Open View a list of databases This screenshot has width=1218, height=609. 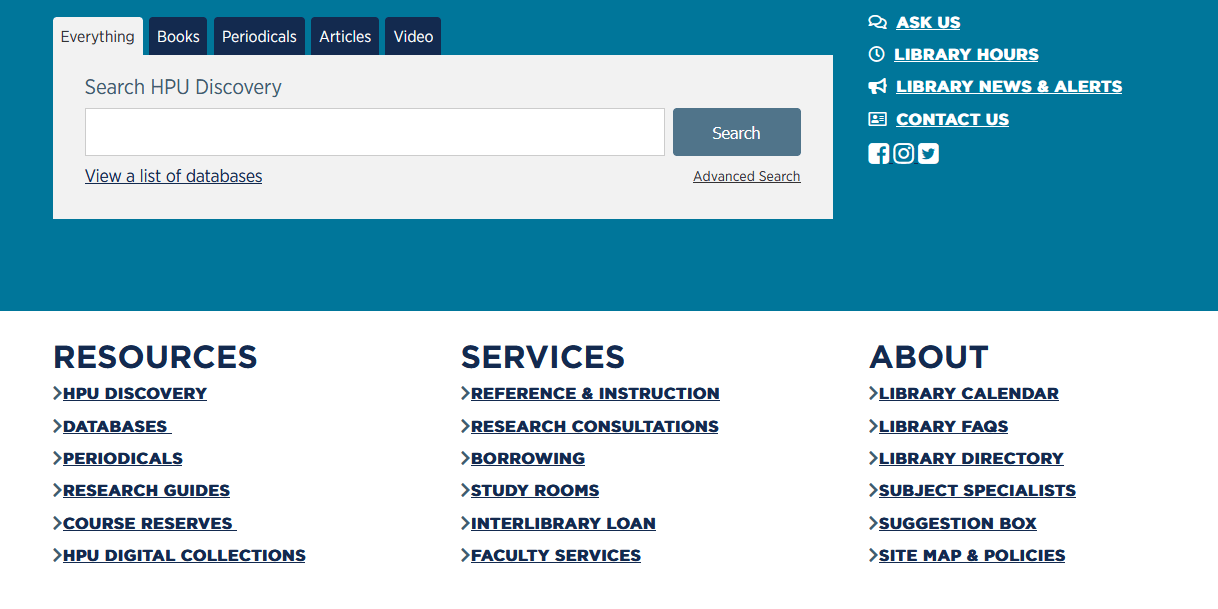click(x=174, y=176)
